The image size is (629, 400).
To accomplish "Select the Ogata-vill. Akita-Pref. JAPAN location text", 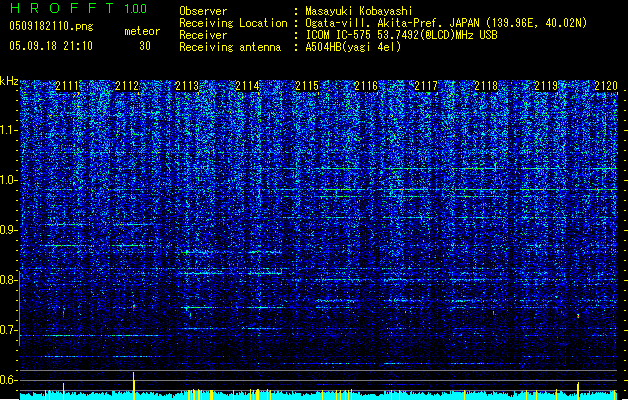I will [446, 23].
